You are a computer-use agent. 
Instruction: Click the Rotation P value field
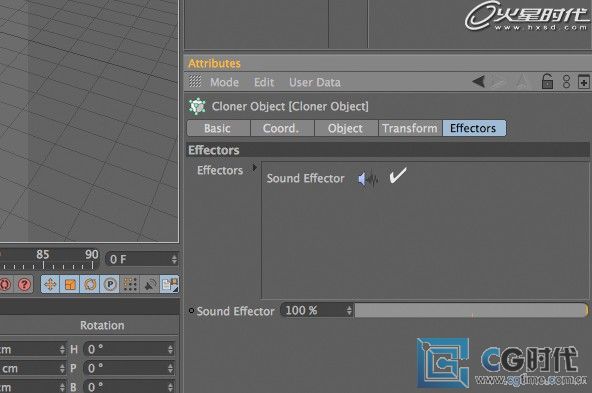125,368
